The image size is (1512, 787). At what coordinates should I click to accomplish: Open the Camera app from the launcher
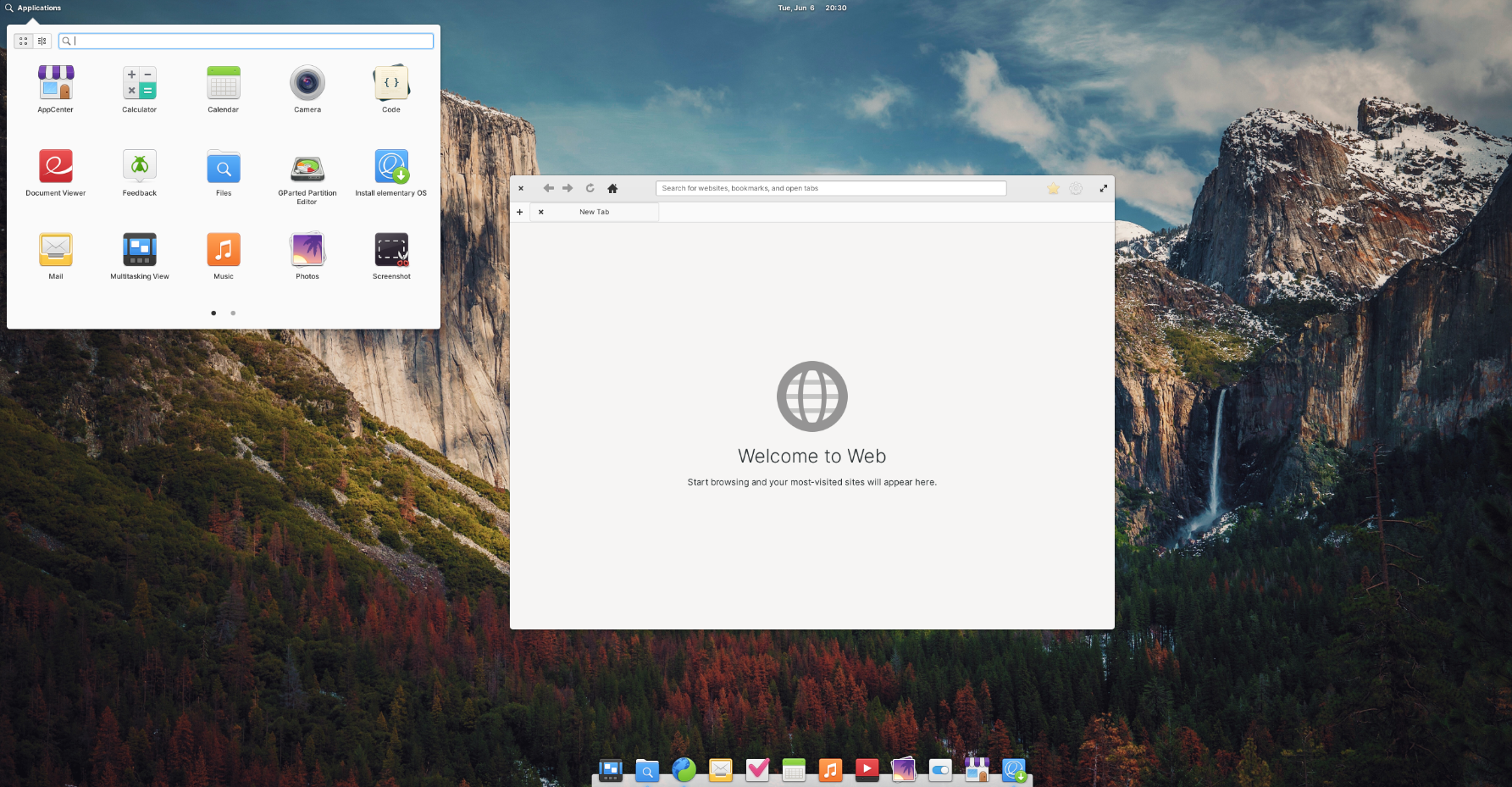[x=307, y=84]
